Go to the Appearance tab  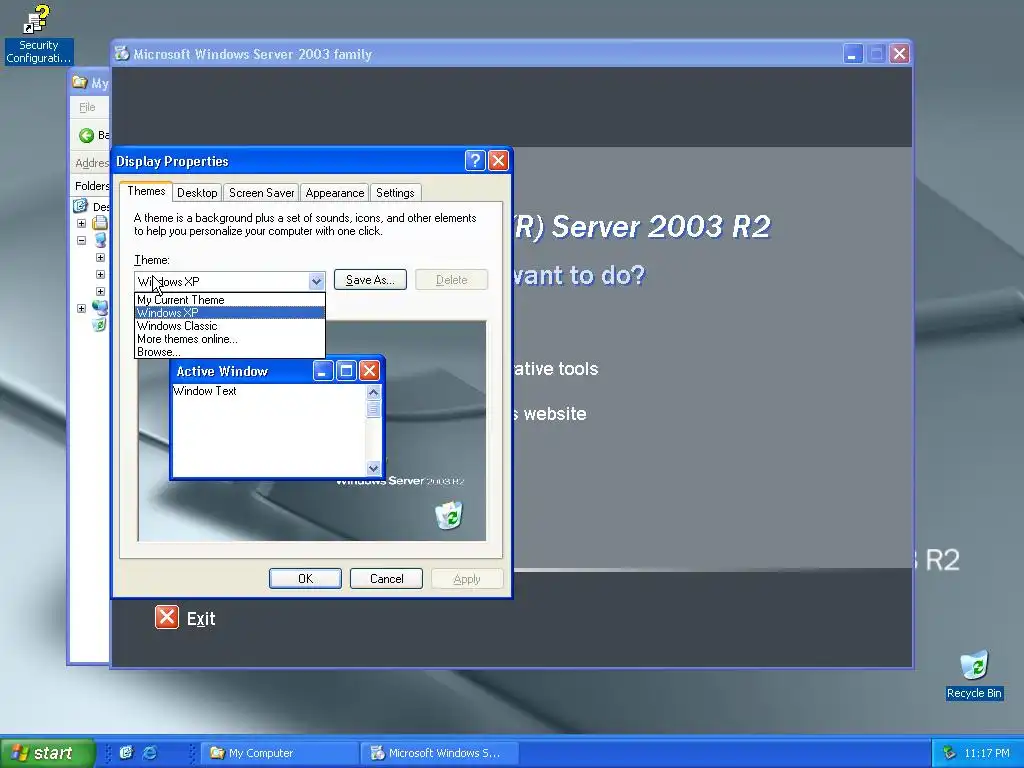pos(334,193)
